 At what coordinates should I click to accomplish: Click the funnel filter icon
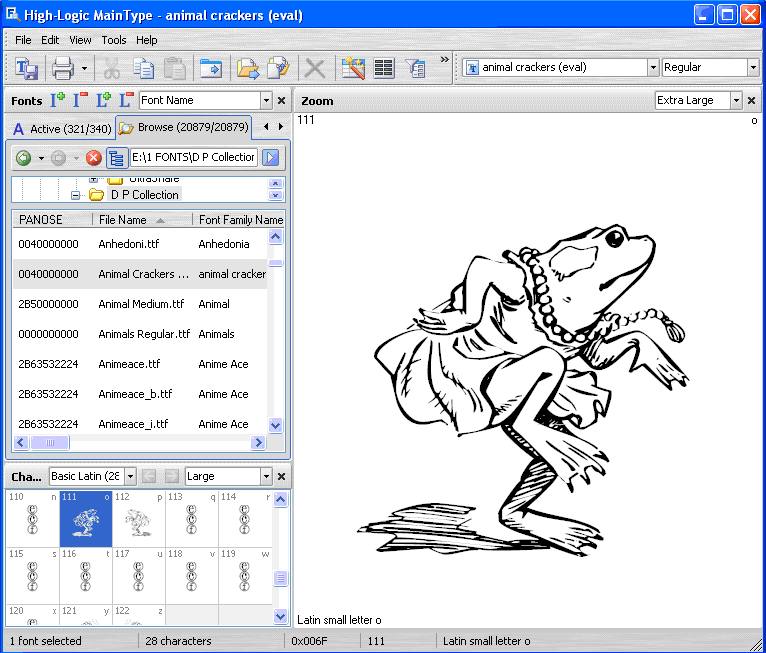(415, 68)
